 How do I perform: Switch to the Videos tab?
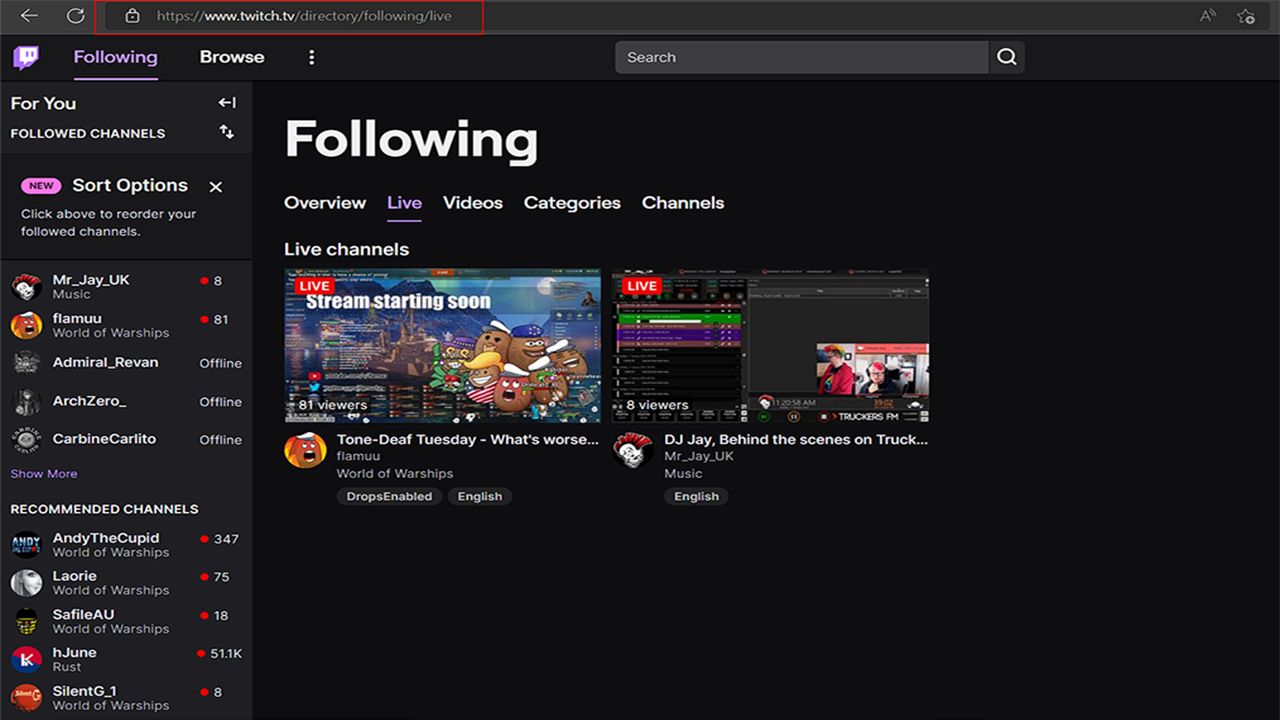tap(472, 203)
